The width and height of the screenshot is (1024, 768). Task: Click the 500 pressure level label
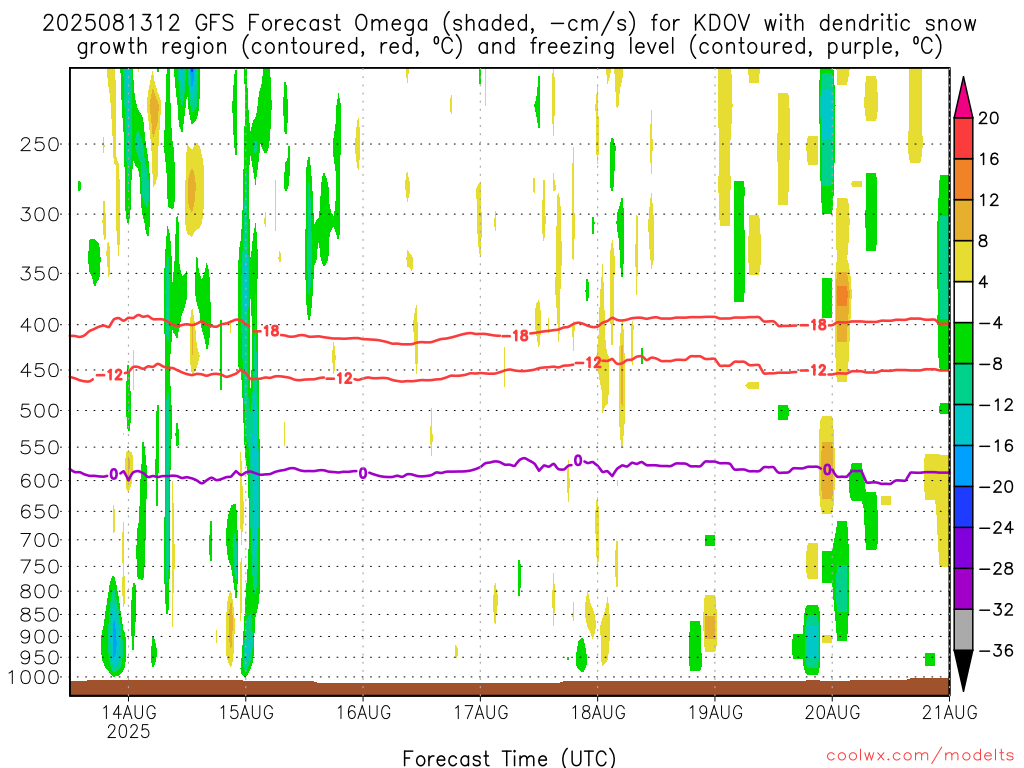pyautogui.click(x=40, y=411)
